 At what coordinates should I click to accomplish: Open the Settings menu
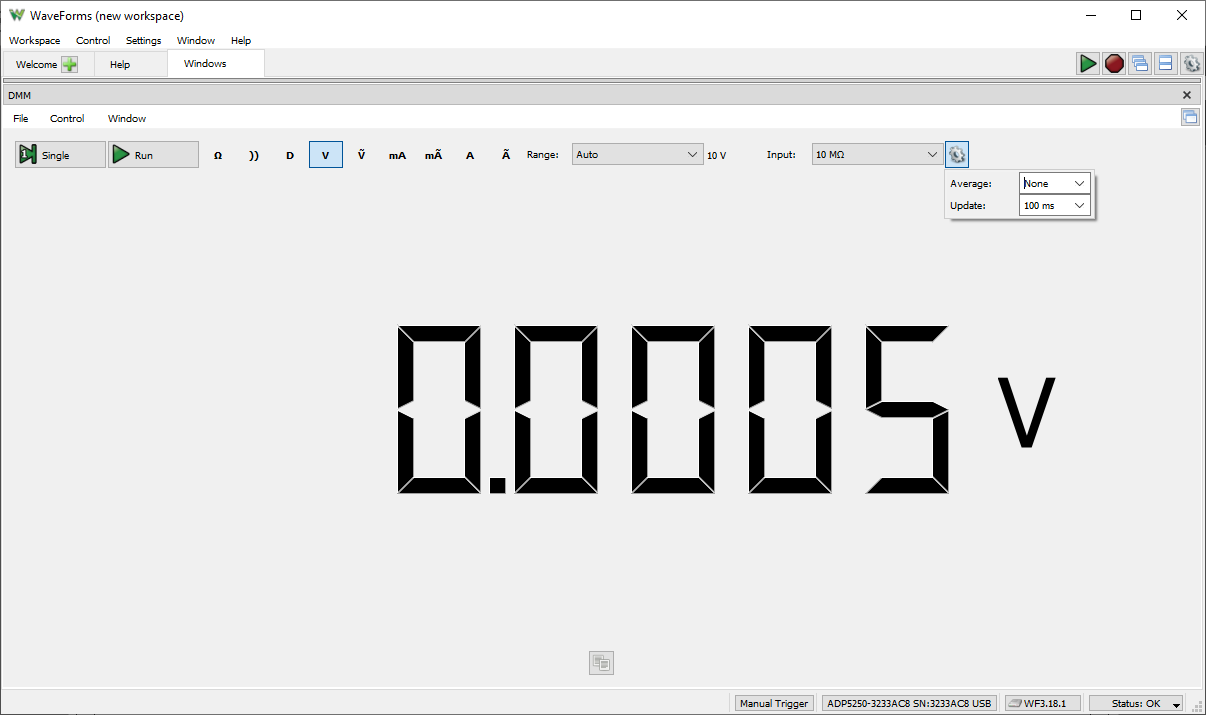pyautogui.click(x=144, y=41)
